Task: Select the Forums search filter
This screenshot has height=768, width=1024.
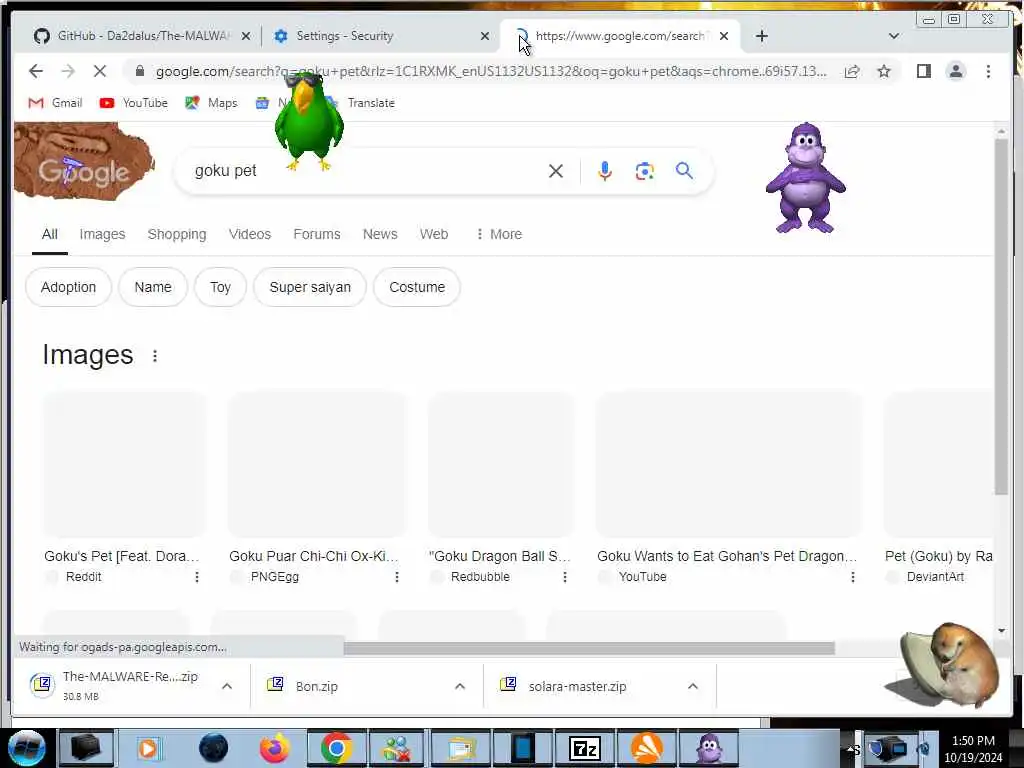Action: [317, 234]
